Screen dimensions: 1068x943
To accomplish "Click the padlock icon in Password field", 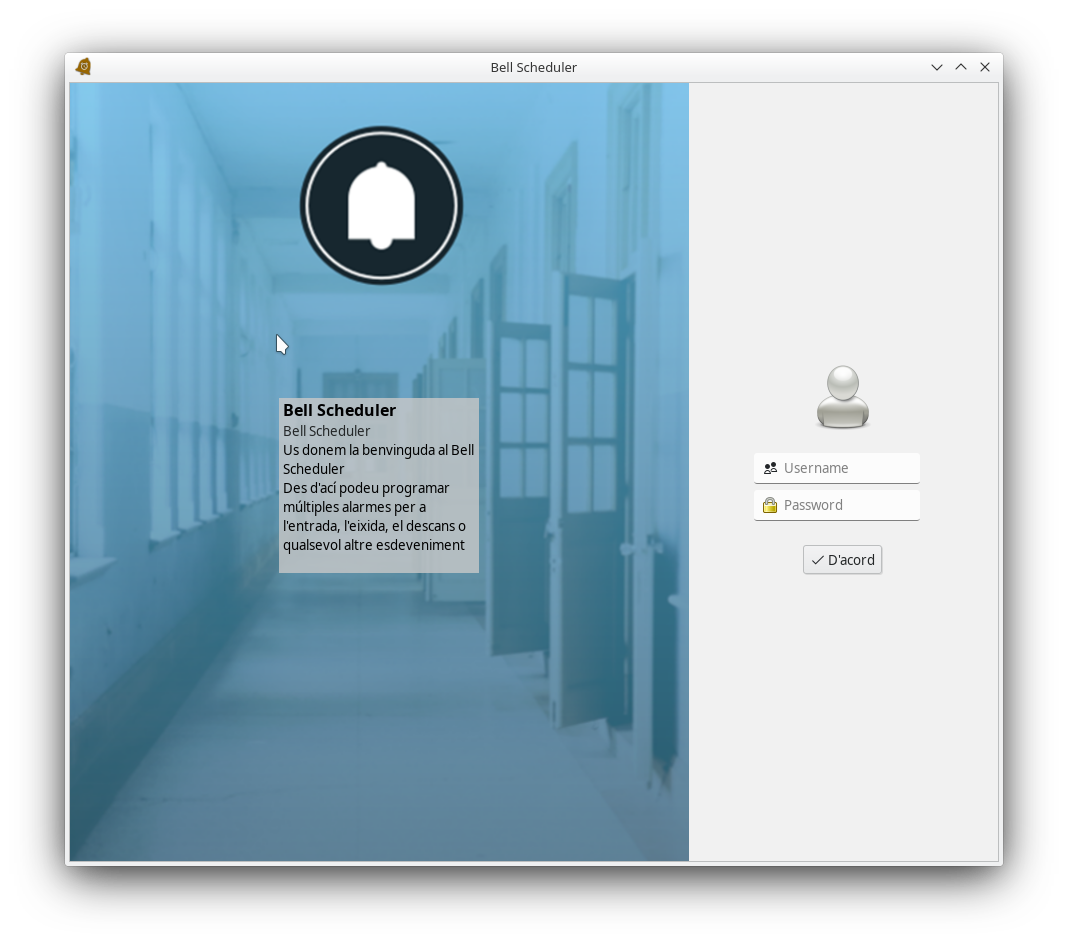I will pyautogui.click(x=770, y=505).
